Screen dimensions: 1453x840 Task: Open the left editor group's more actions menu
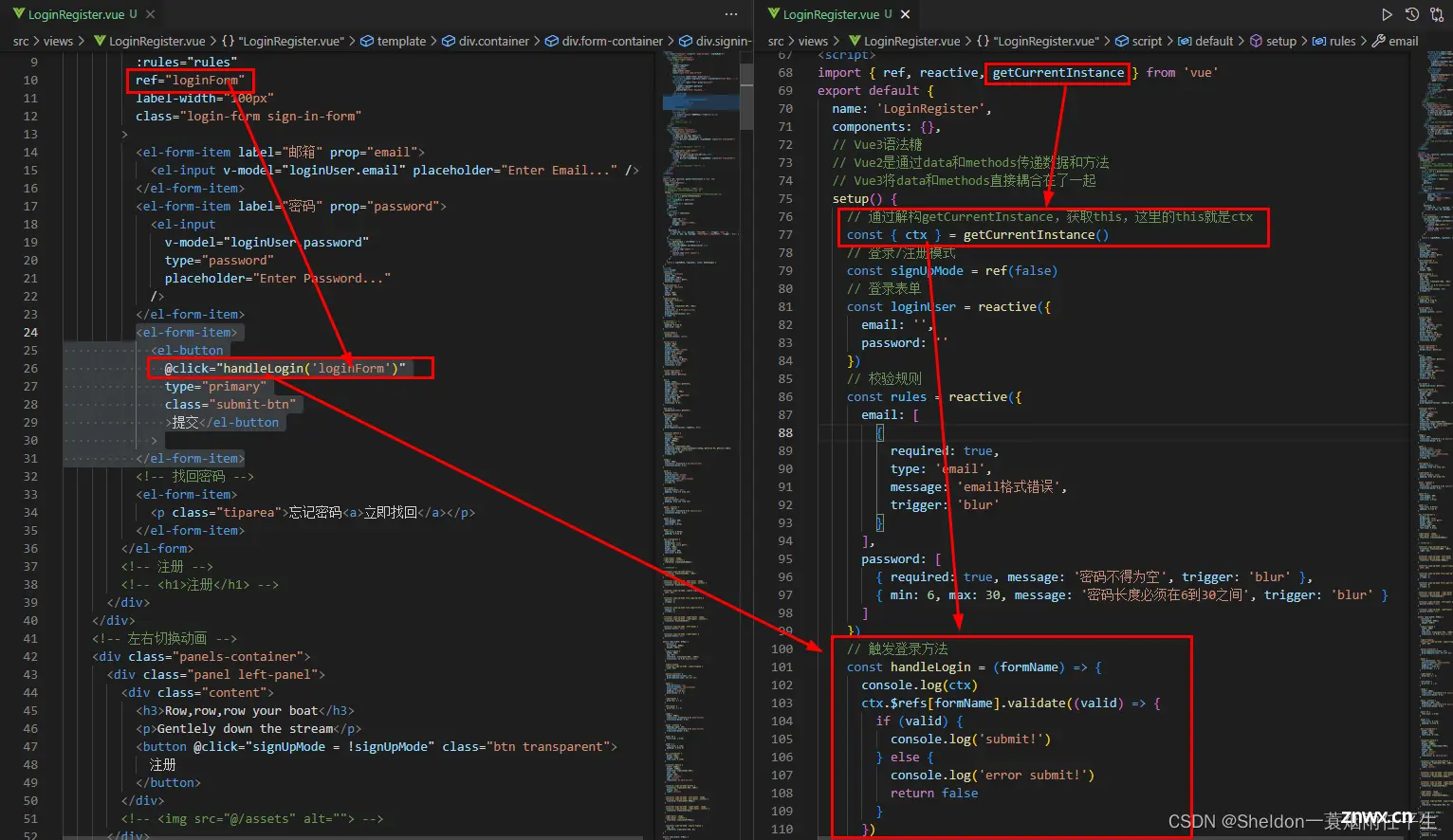coord(731,14)
